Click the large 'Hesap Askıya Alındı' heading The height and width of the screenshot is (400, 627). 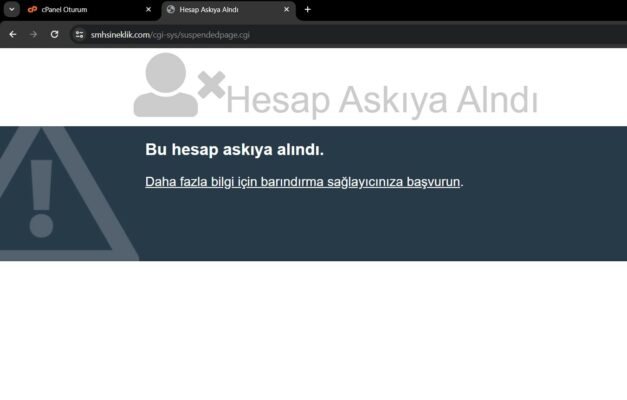coord(382,101)
